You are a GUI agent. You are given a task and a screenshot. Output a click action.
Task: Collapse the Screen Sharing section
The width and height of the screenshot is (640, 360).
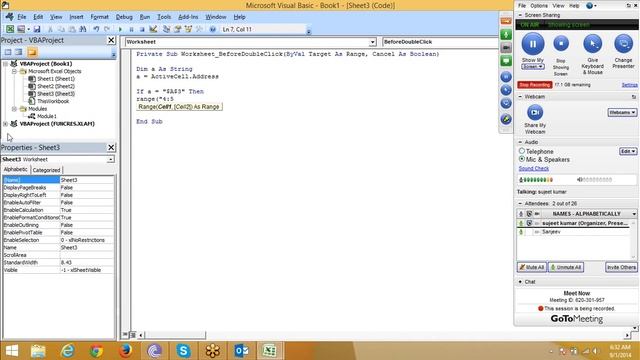tap(520, 15)
